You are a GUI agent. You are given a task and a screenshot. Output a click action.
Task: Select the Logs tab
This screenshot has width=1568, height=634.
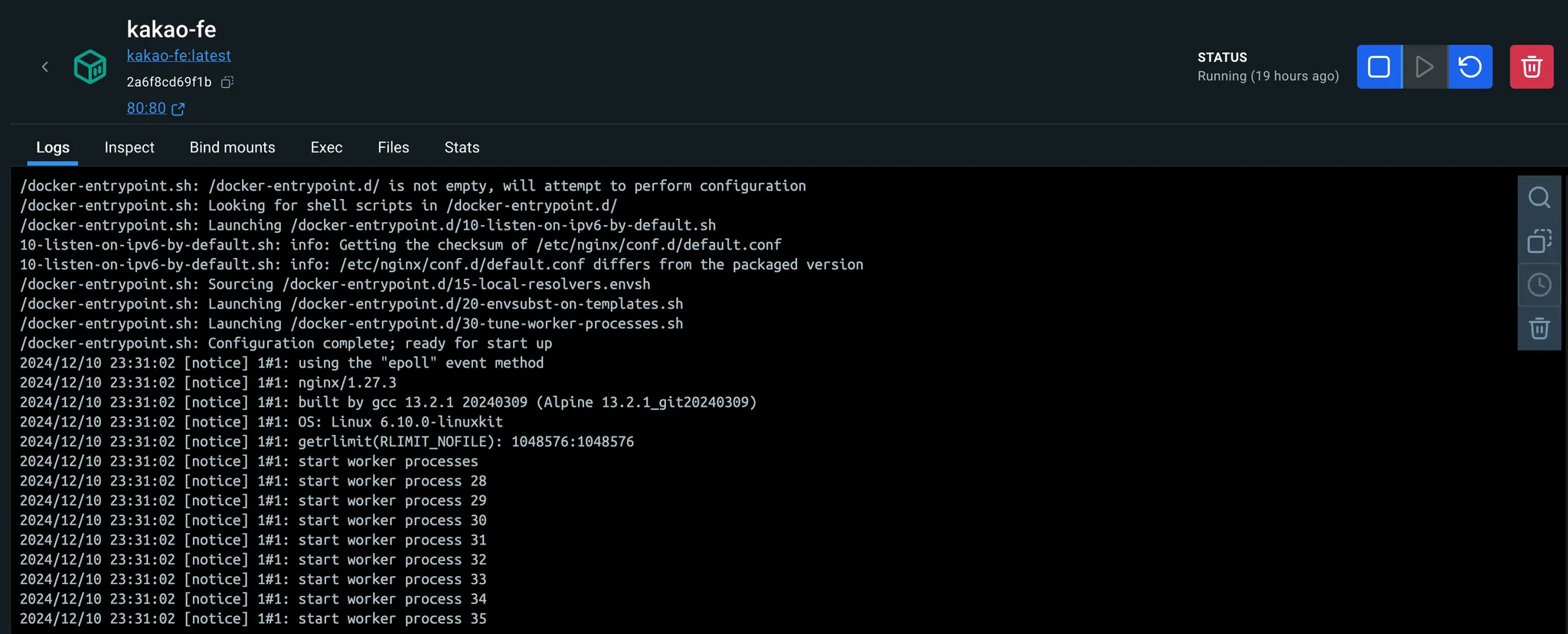(53, 147)
